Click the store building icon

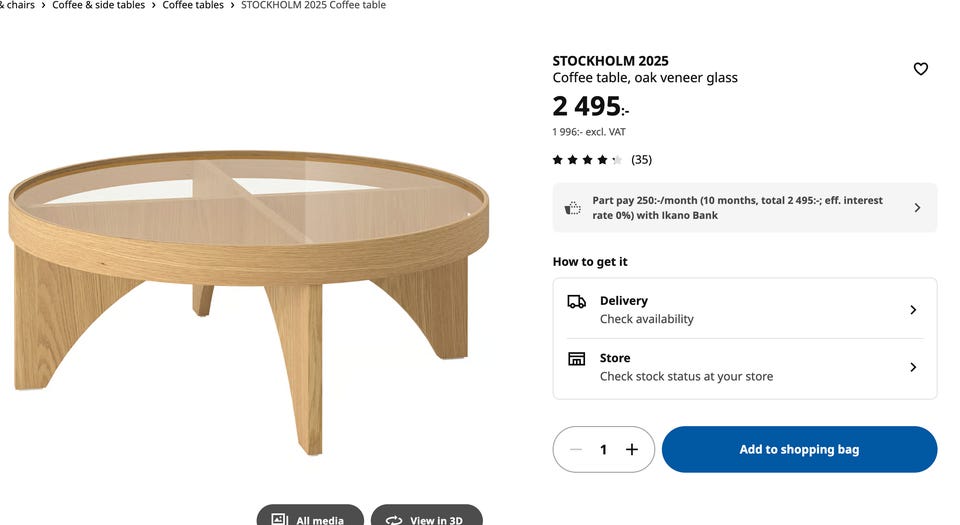point(576,358)
